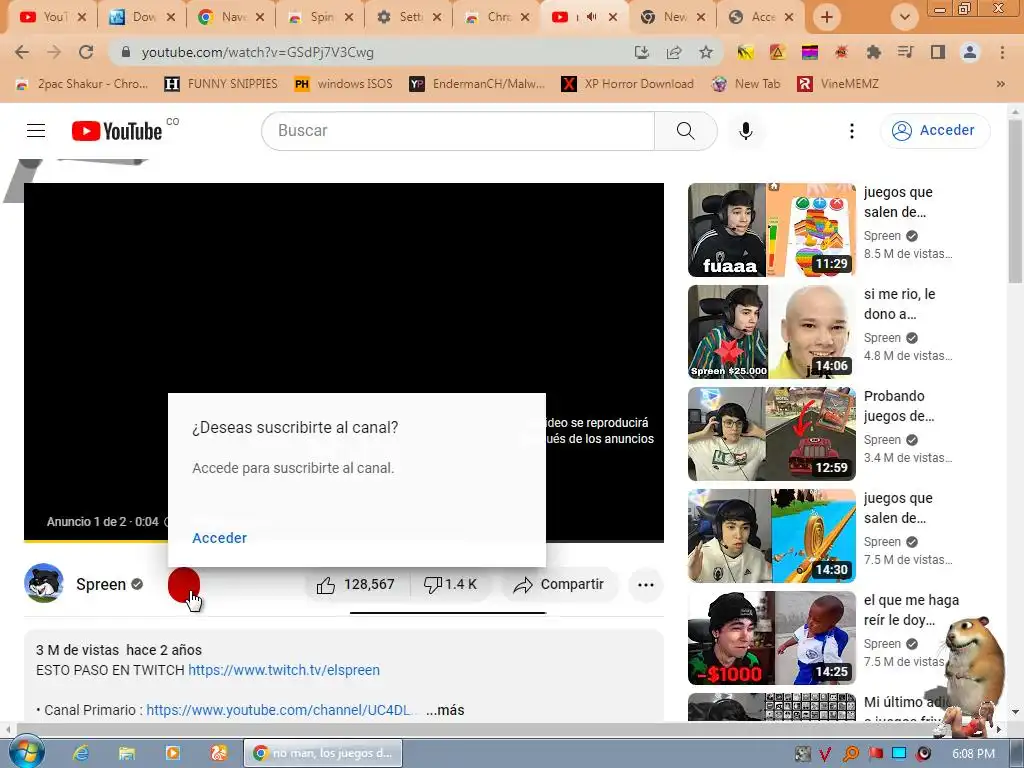Viewport: 1024px width, 768px height.
Task: Go back with the browser back arrow
Action: (x=22, y=52)
